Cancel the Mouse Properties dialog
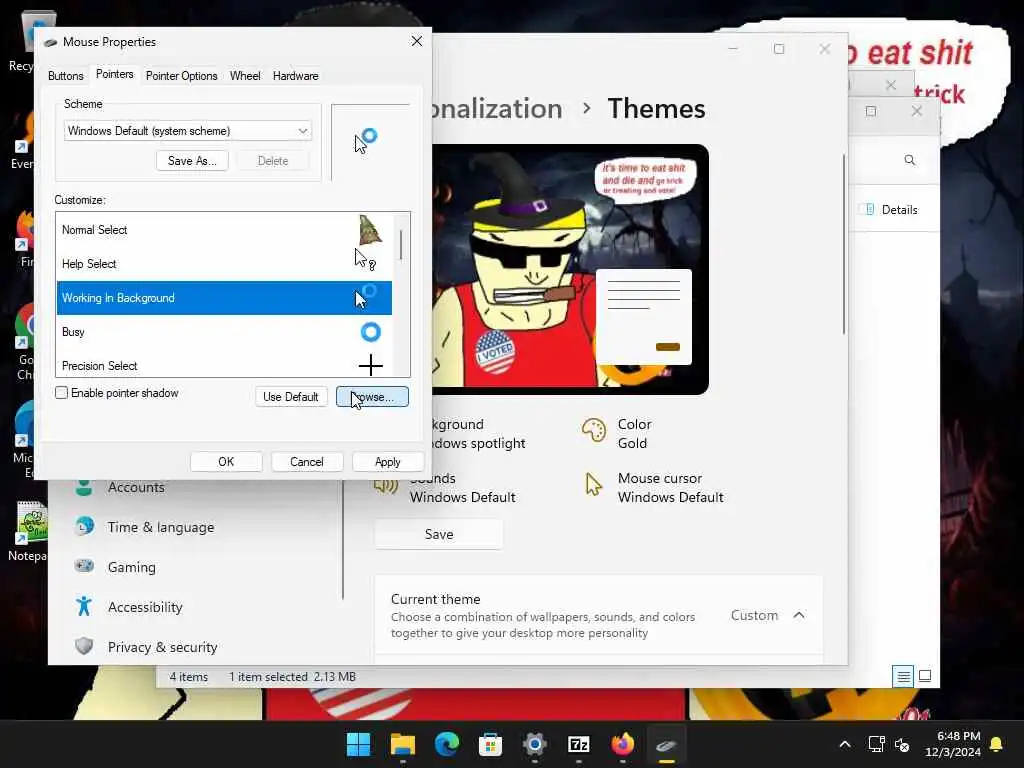 (306, 462)
